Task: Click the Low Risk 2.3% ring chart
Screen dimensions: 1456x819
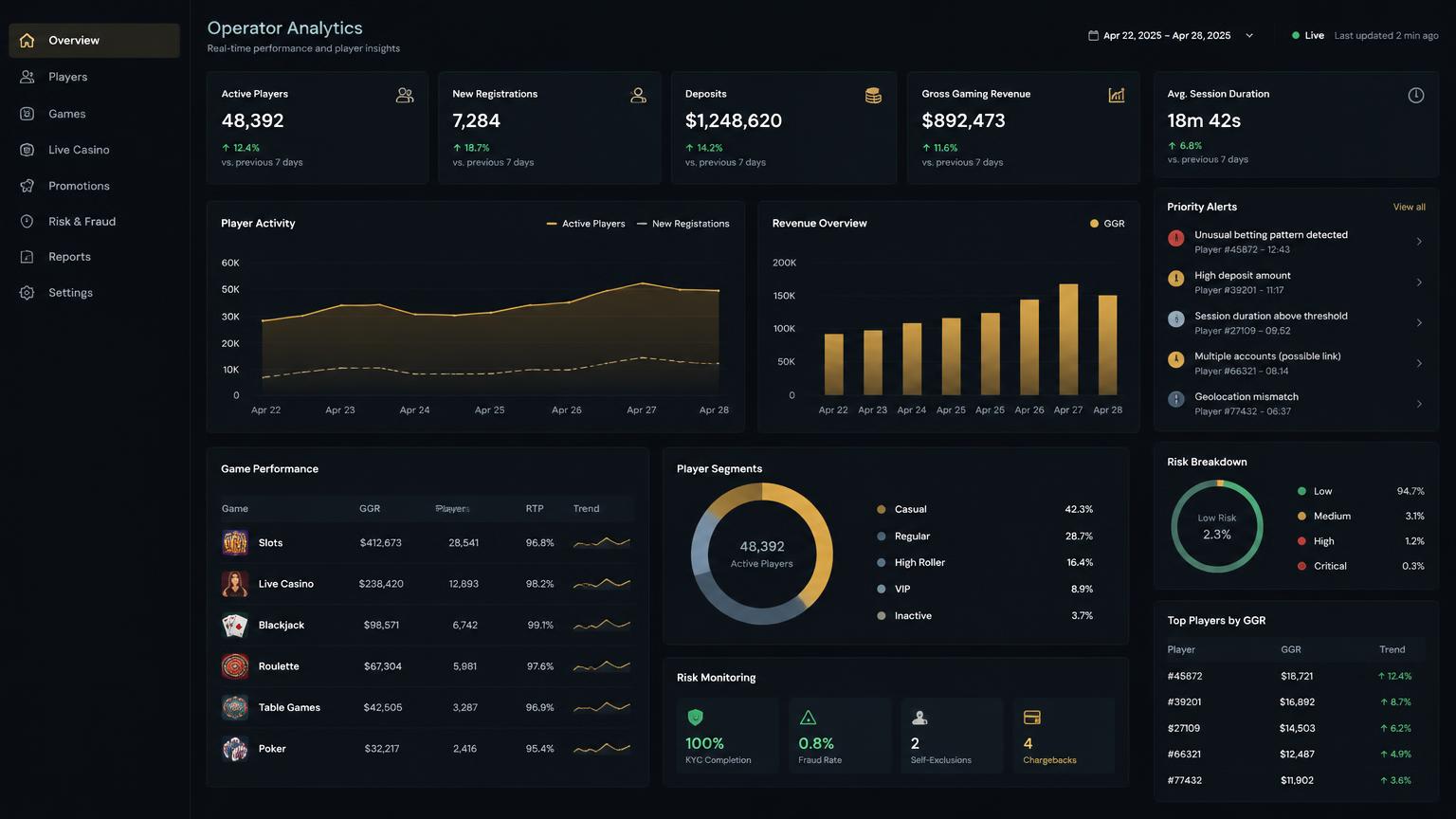Action: tap(1217, 526)
